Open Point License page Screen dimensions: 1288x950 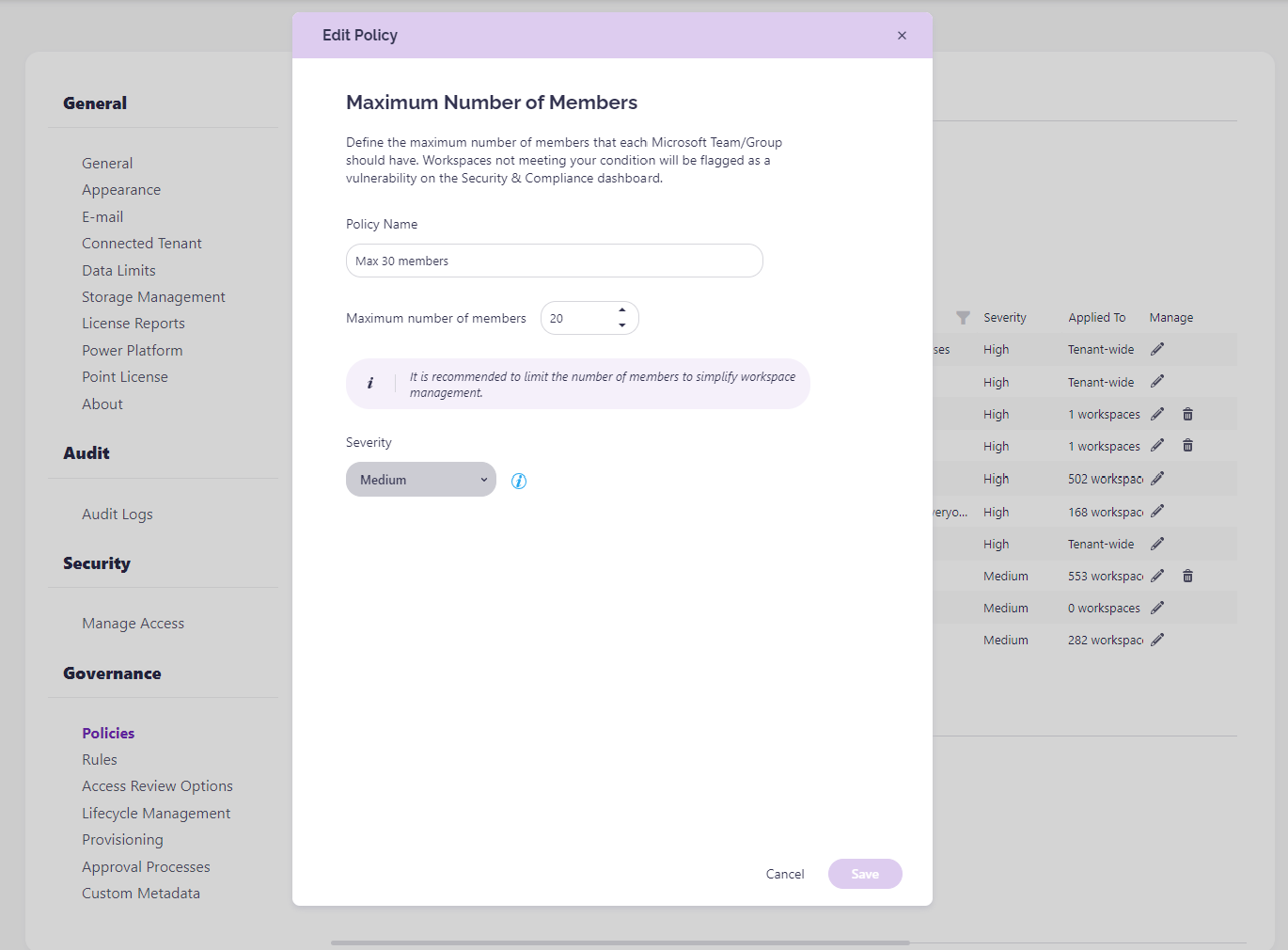pos(125,377)
